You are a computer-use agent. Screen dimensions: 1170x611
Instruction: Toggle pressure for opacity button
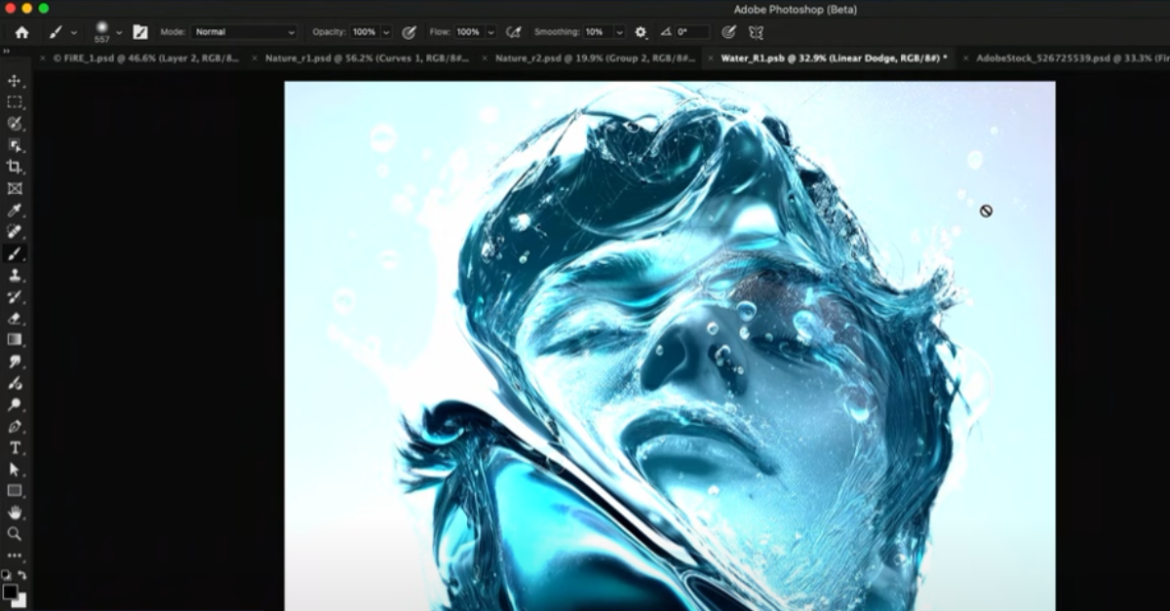[409, 32]
